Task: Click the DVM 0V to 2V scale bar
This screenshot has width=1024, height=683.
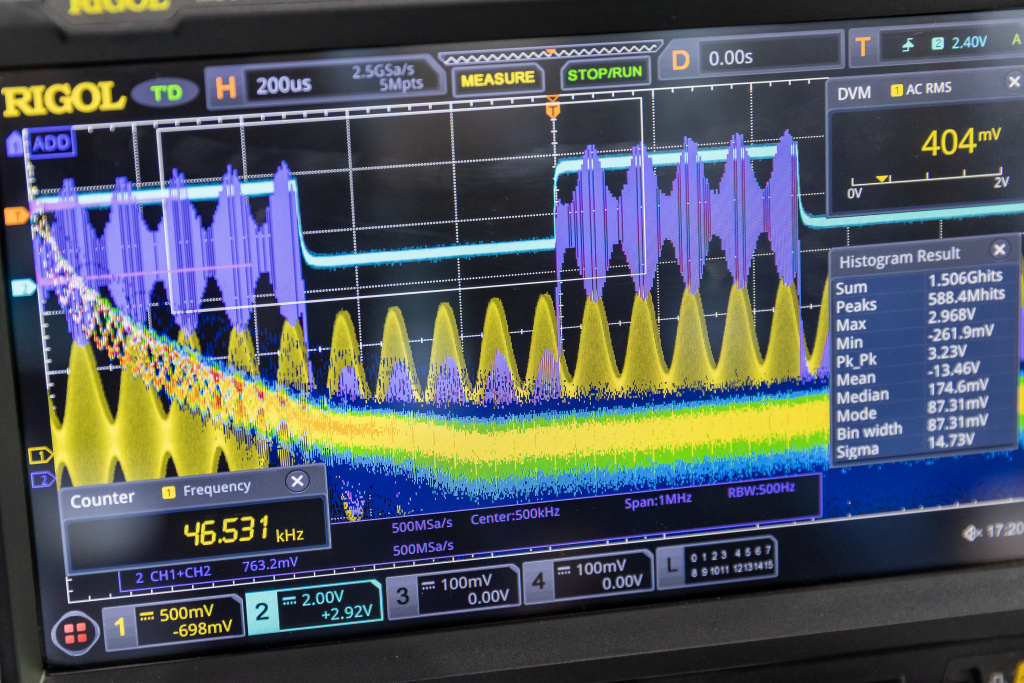Action: click(924, 183)
